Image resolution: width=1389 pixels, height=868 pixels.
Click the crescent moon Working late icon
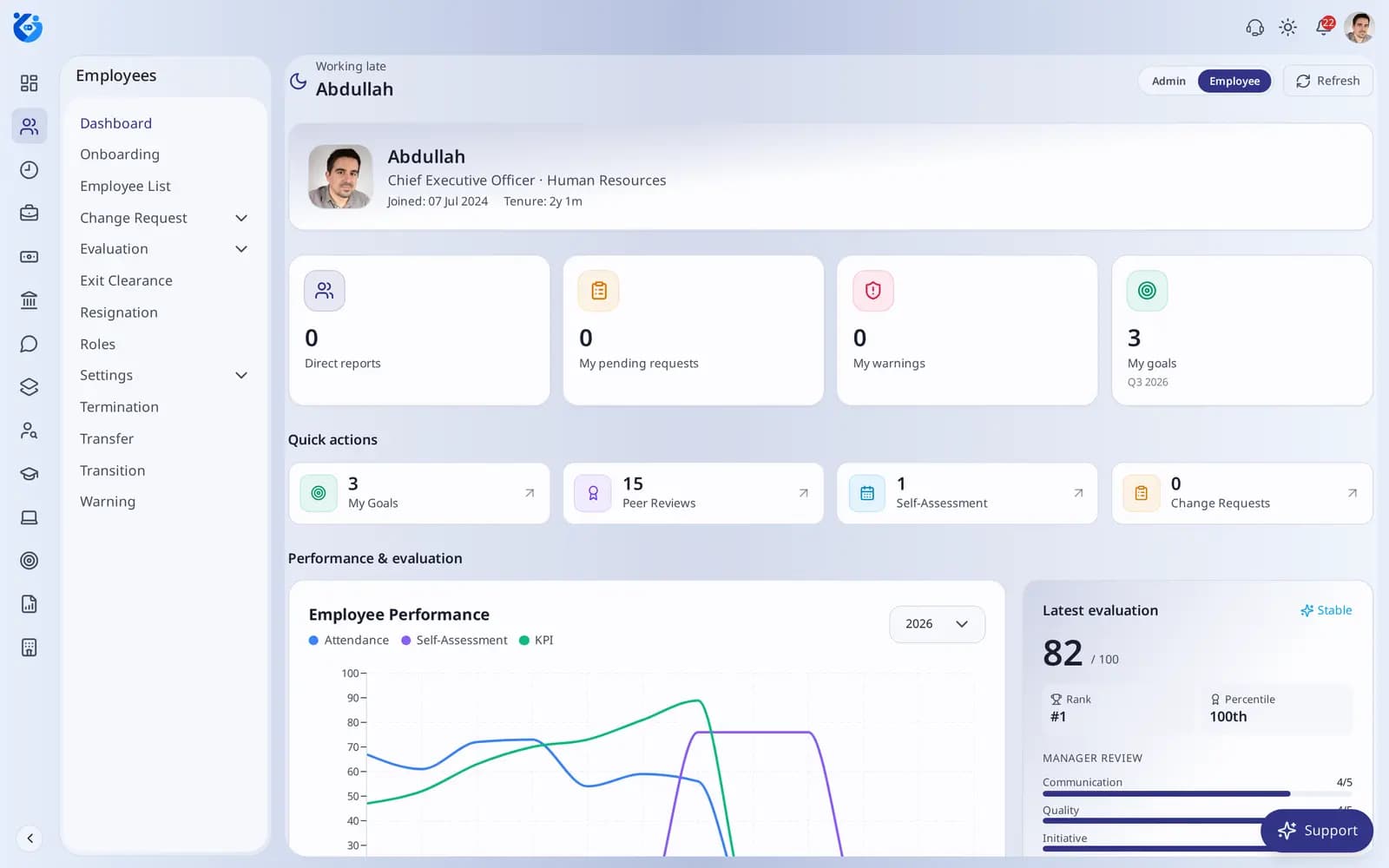(x=298, y=81)
